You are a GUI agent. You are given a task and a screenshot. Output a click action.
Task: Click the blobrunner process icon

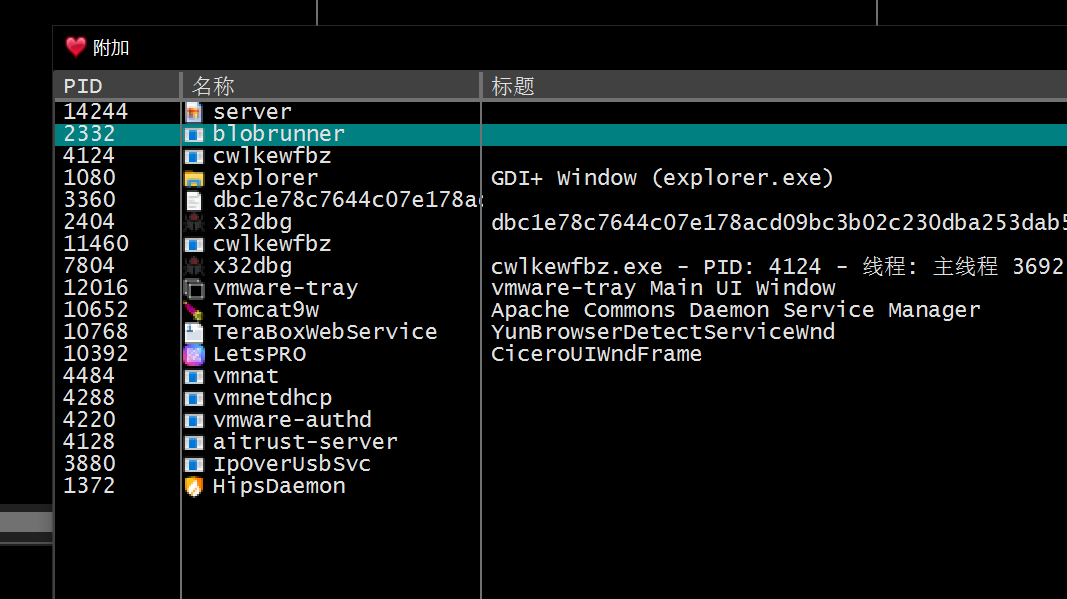(x=194, y=134)
